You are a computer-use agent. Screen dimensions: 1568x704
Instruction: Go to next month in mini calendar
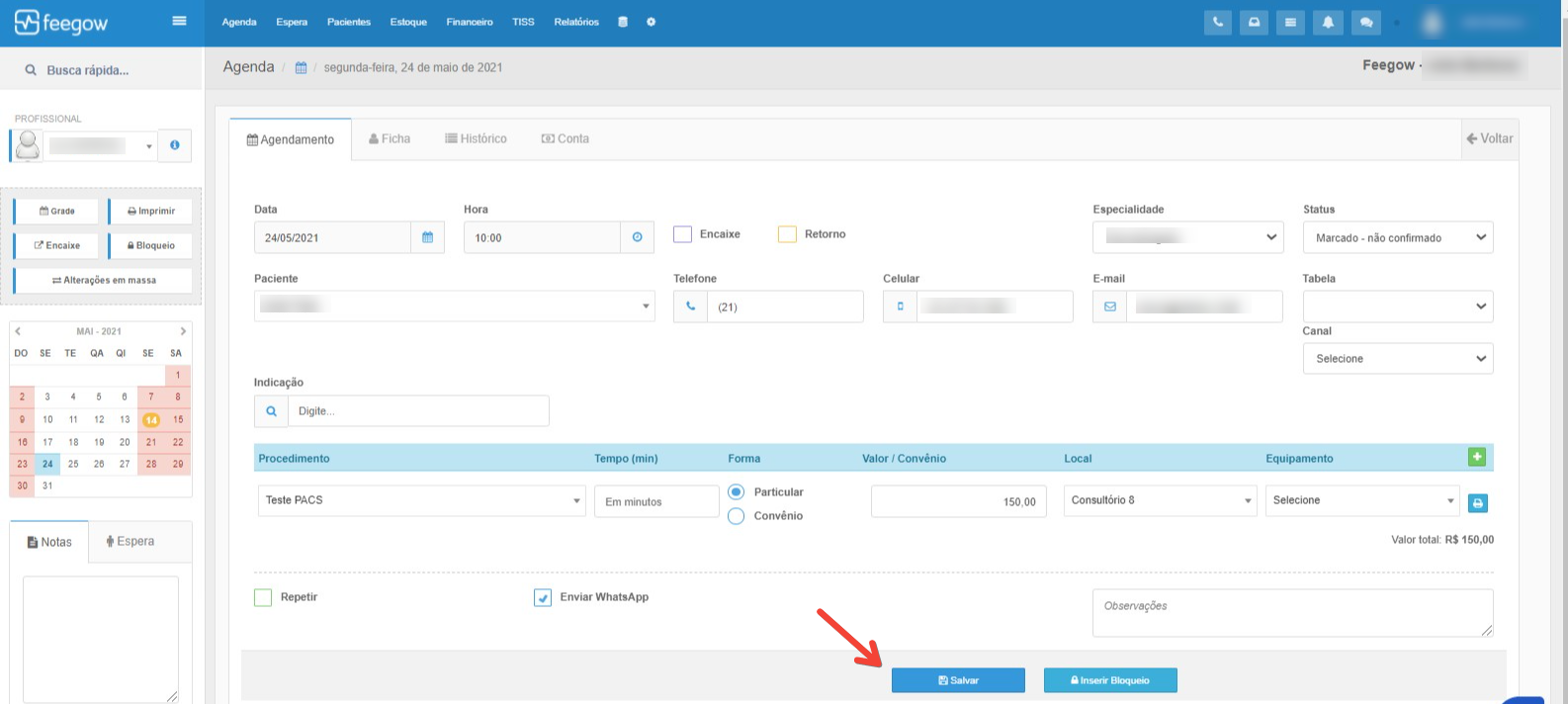(x=183, y=331)
